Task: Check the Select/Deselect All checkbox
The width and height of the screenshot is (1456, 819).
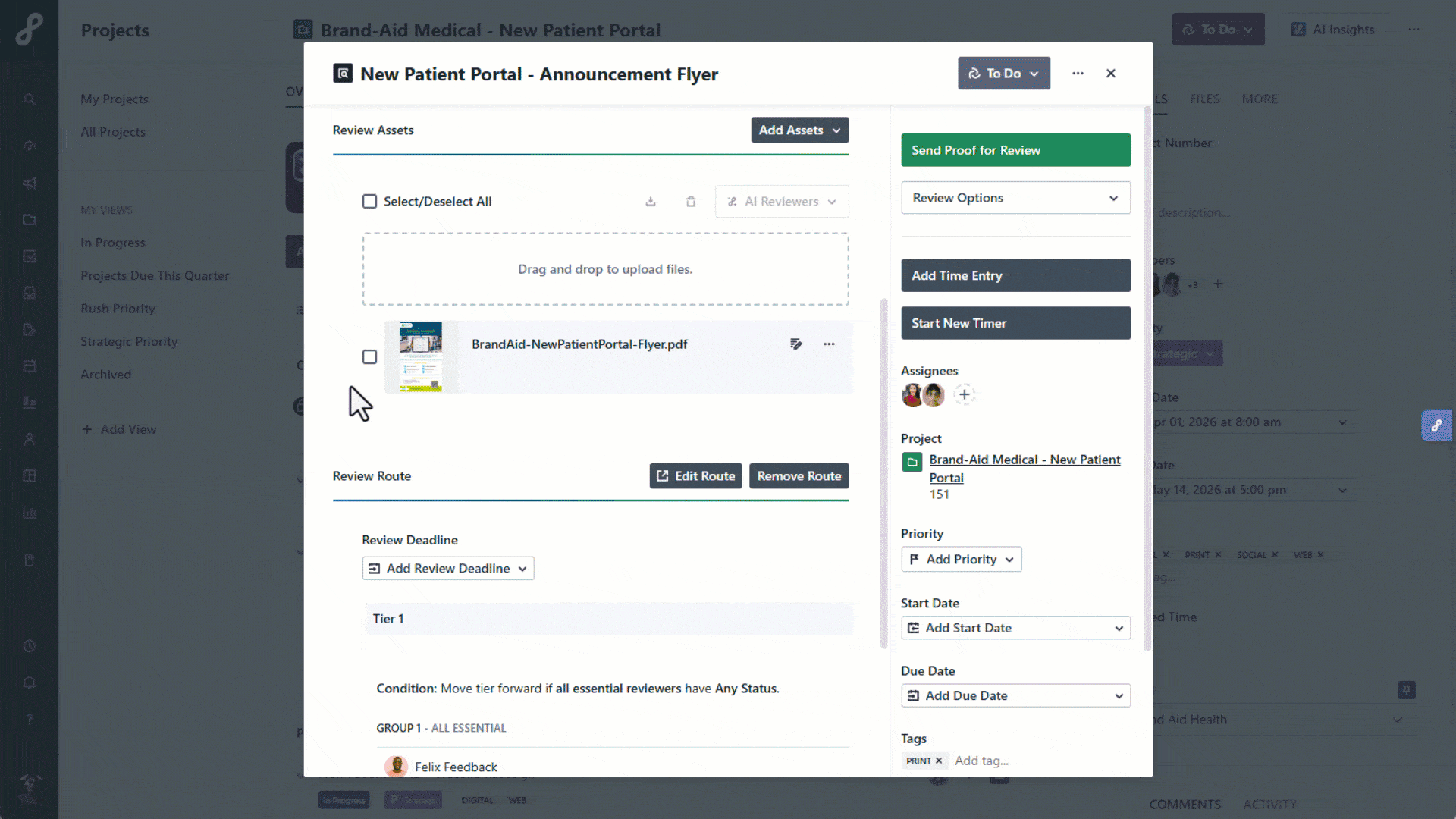Action: click(x=369, y=202)
